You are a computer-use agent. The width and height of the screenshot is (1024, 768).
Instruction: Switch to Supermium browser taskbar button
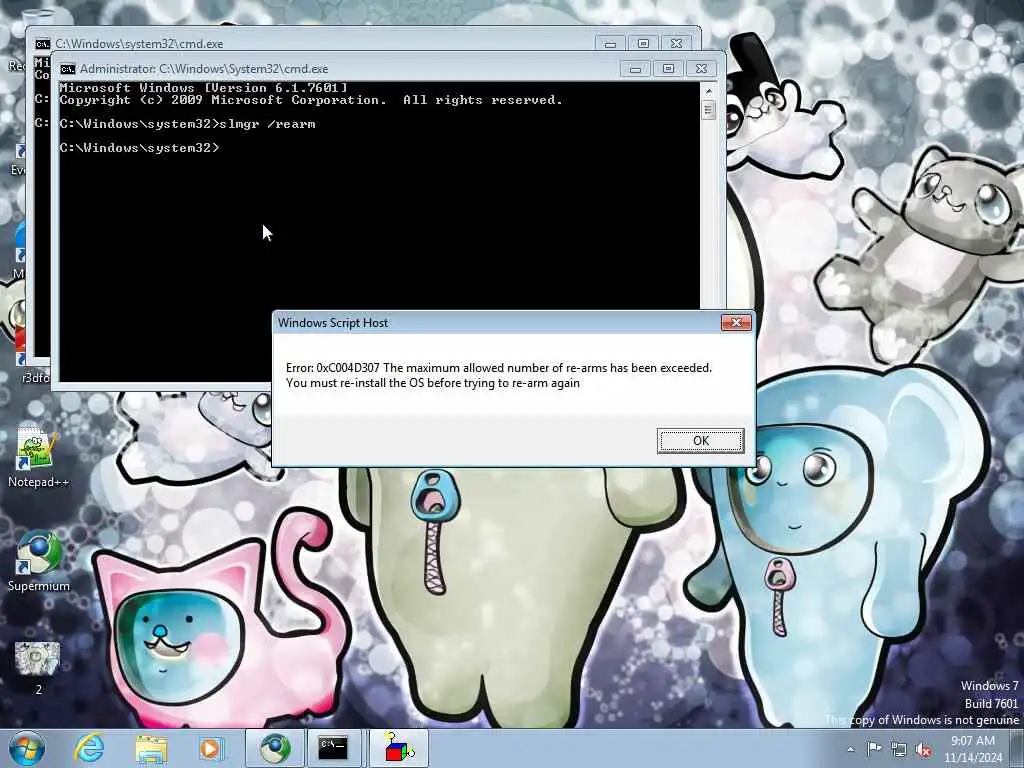click(274, 748)
